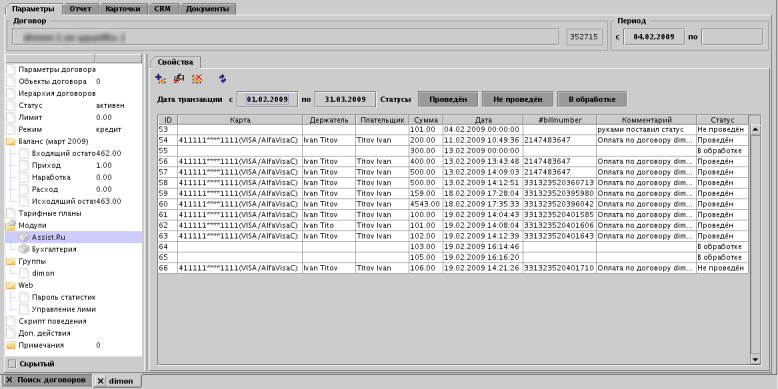The height and width of the screenshot is (389, 778).
Task: Sort by the Комментарий column header
Action: [x=647, y=120]
